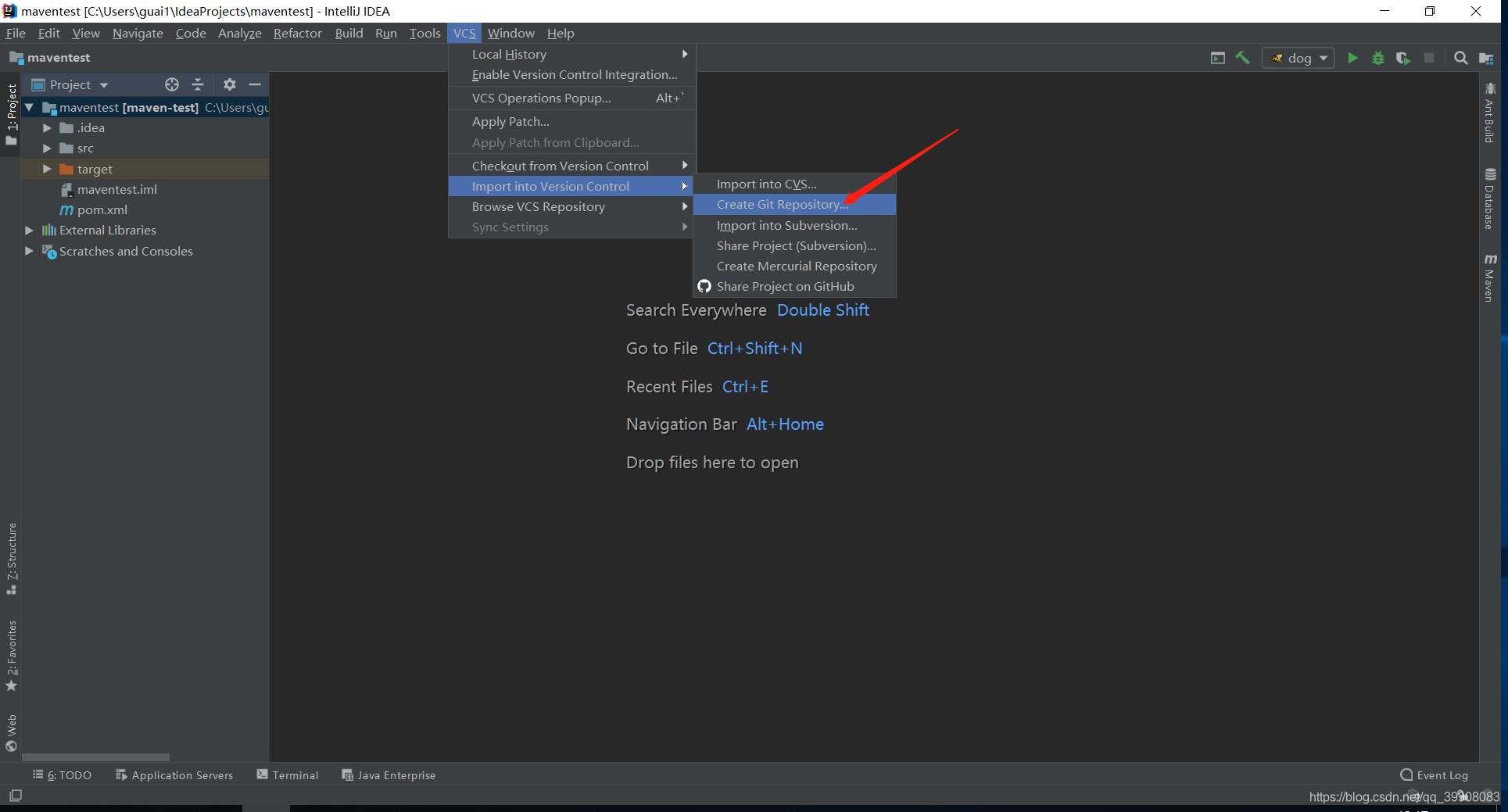Viewport: 1508px width, 812px height.
Task: Open the Database side tool window
Action: pos(1490,199)
